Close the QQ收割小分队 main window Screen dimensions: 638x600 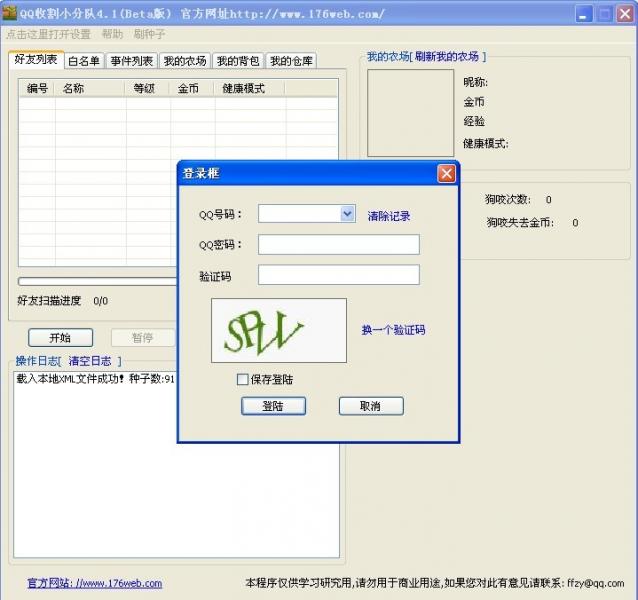click(625, 14)
